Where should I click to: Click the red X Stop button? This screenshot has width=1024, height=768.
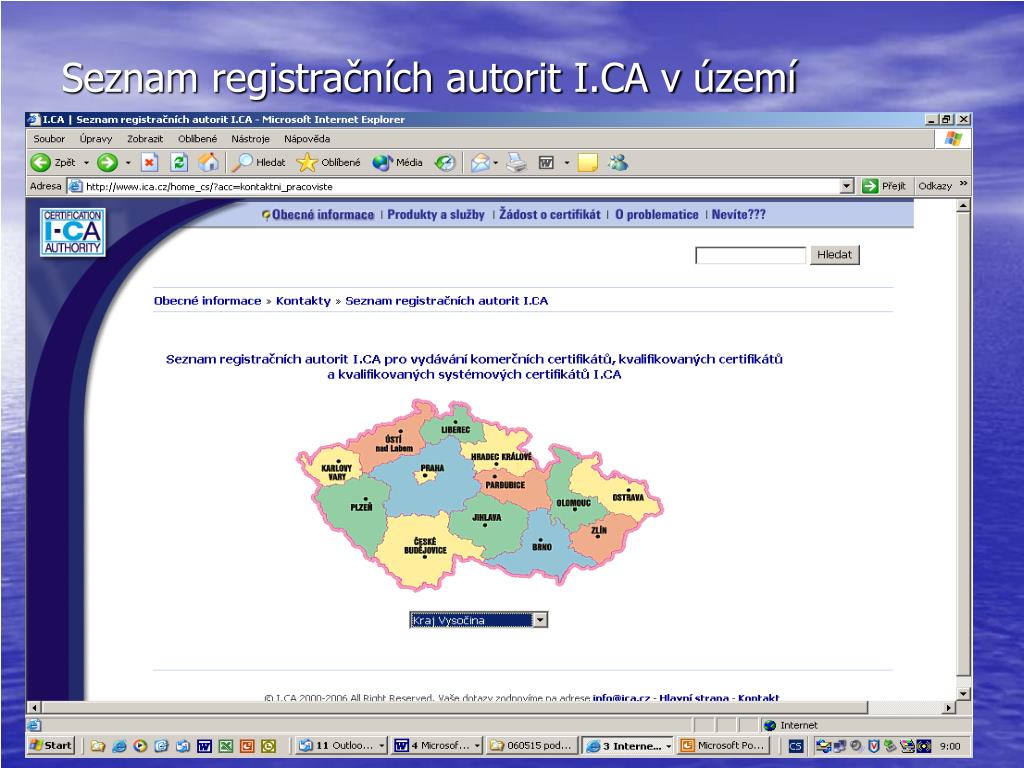(150, 163)
